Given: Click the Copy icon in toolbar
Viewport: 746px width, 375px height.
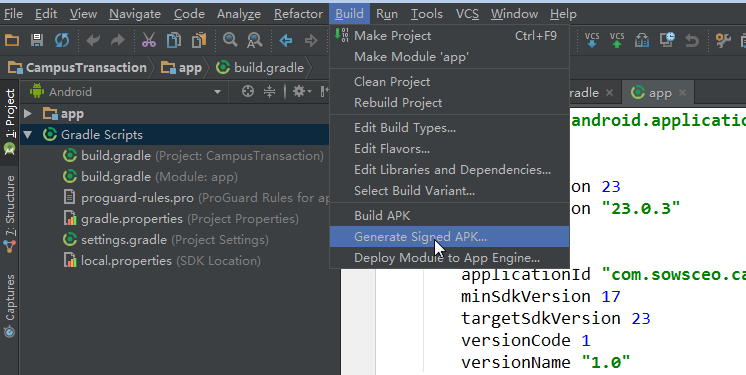Looking at the screenshot, I should [x=174, y=40].
